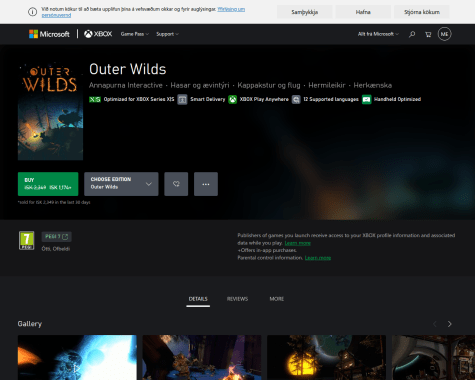This screenshot has width=475, height=380.
Task: Click the Herkænska genre
Action: pos(373,85)
